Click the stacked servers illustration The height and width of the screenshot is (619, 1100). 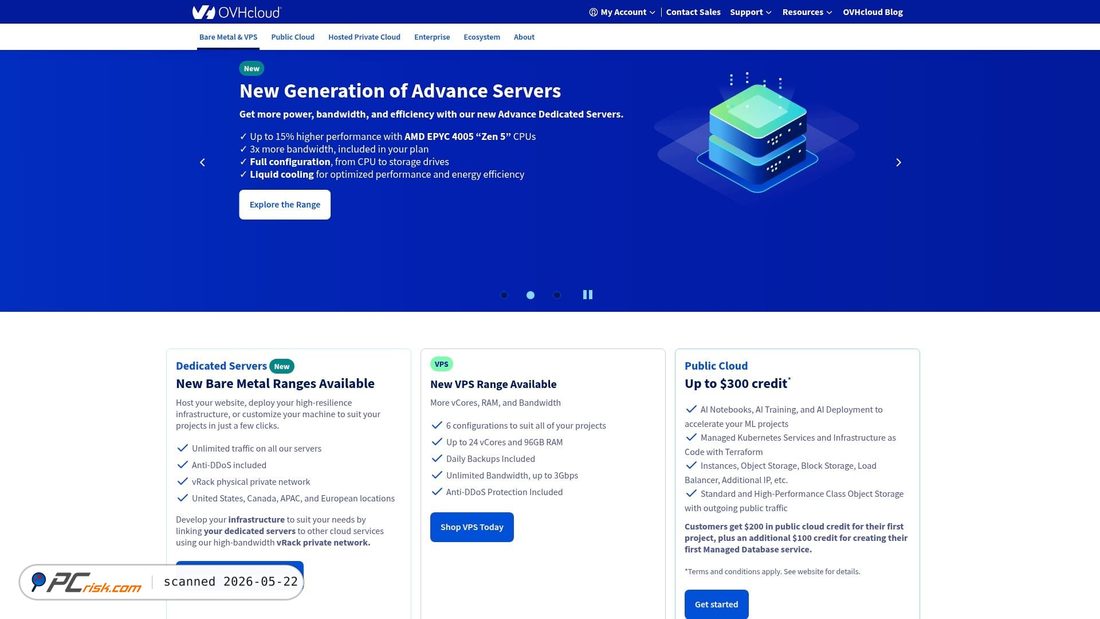(758, 133)
